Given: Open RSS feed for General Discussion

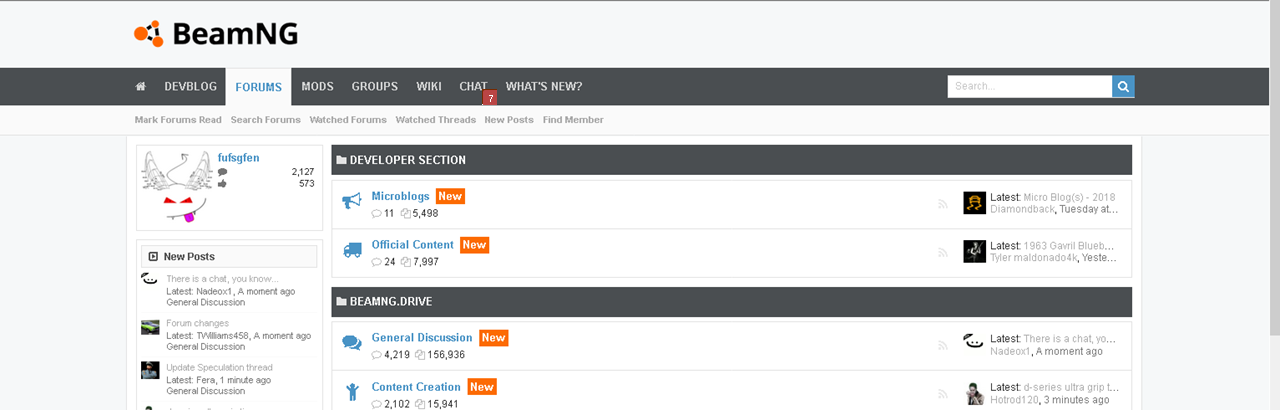Looking at the screenshot, I should (x=942, y=345).
